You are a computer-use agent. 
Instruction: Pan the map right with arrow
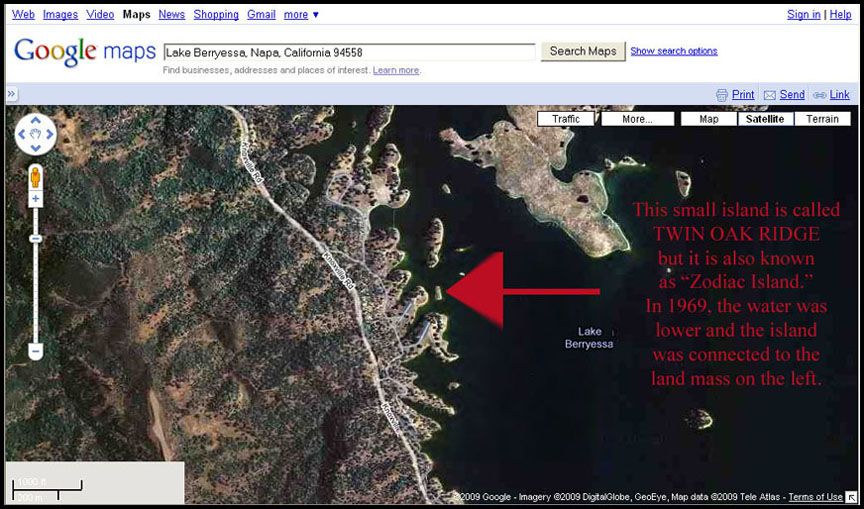(x=50, y=134)
